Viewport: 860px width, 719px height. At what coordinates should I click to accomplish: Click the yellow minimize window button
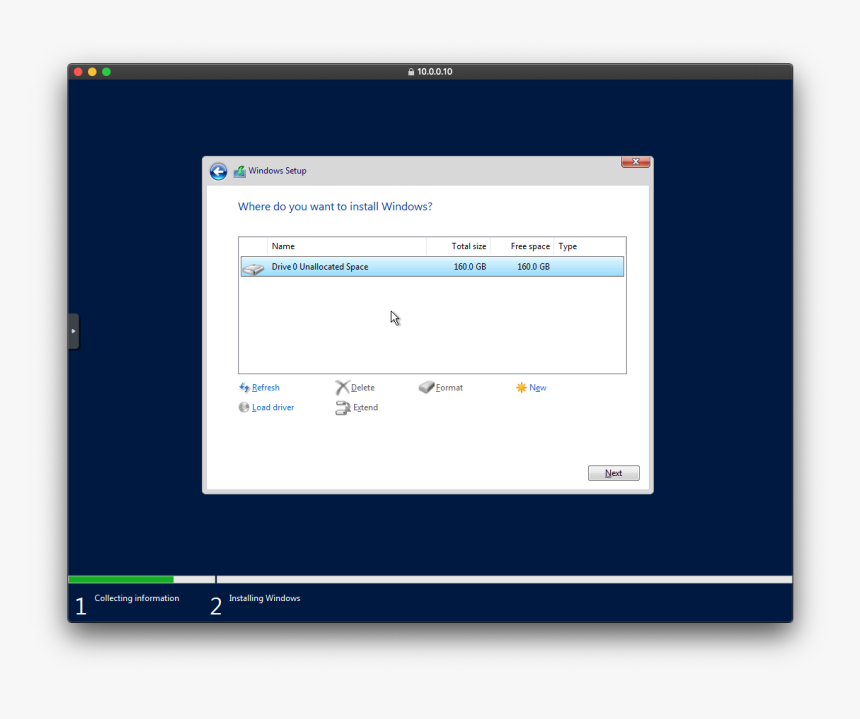[92, 72]
